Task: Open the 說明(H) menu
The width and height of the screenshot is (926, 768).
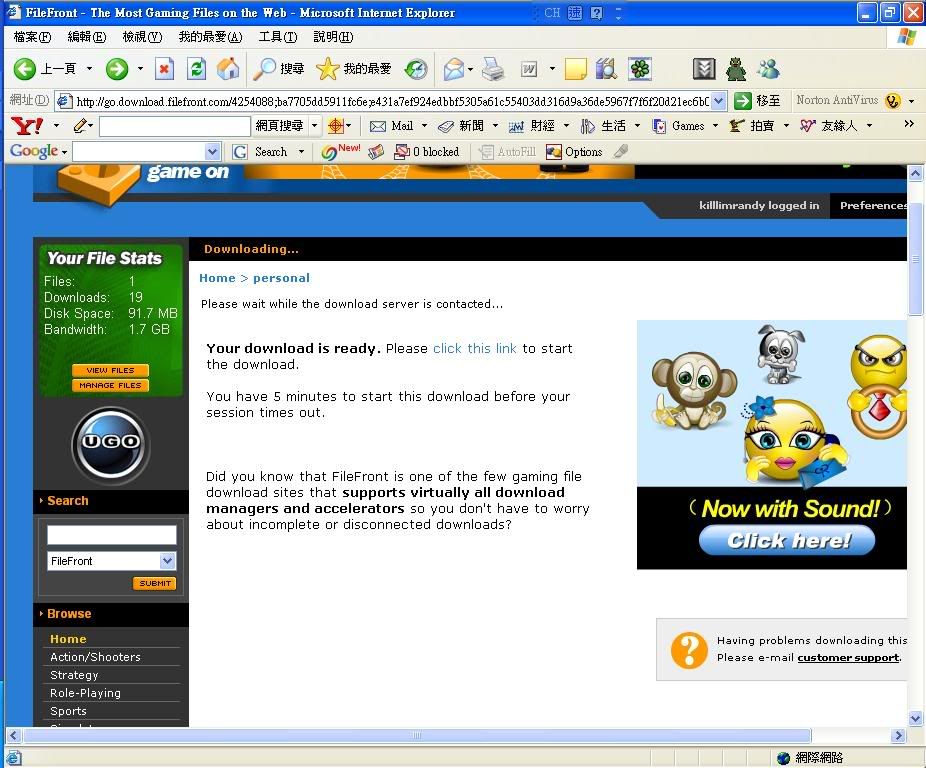Action: tap(333, 37)
